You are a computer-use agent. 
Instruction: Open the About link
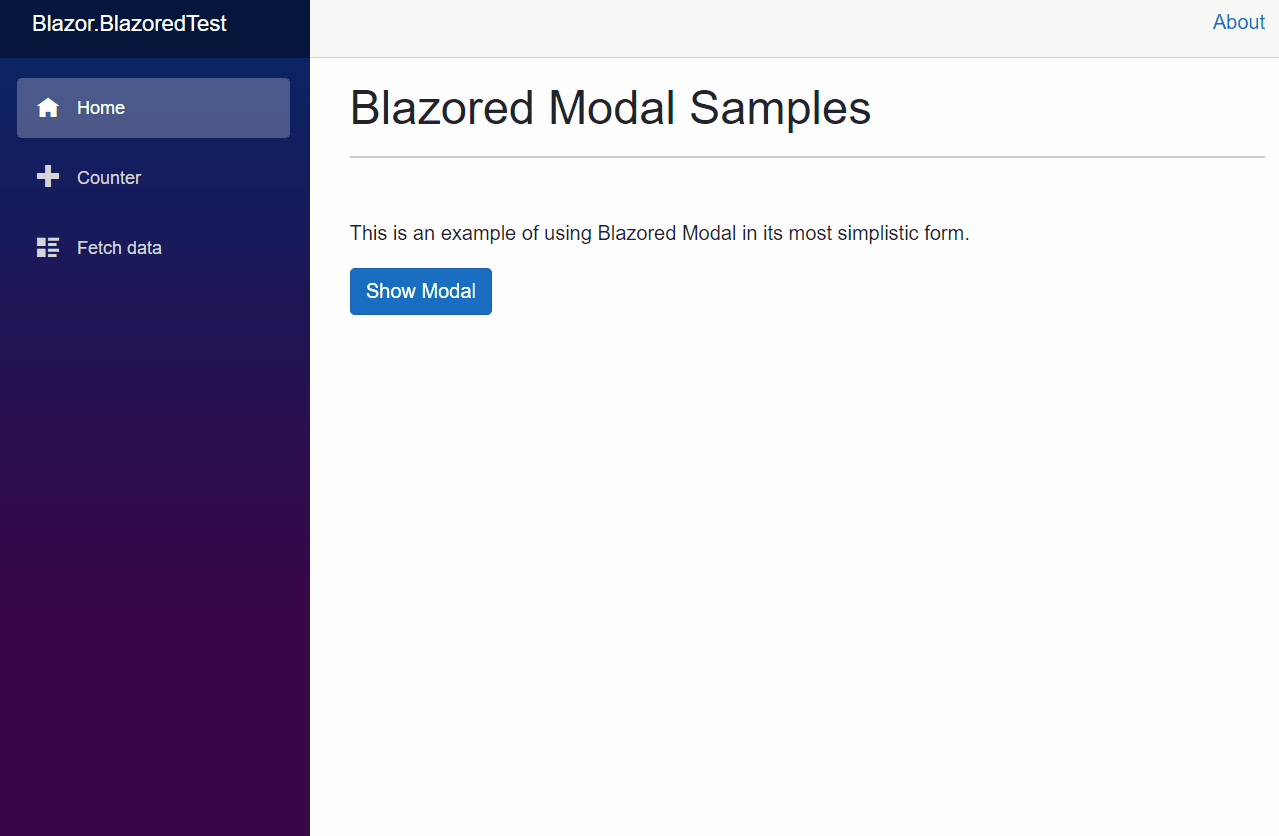click(1239, 22)
